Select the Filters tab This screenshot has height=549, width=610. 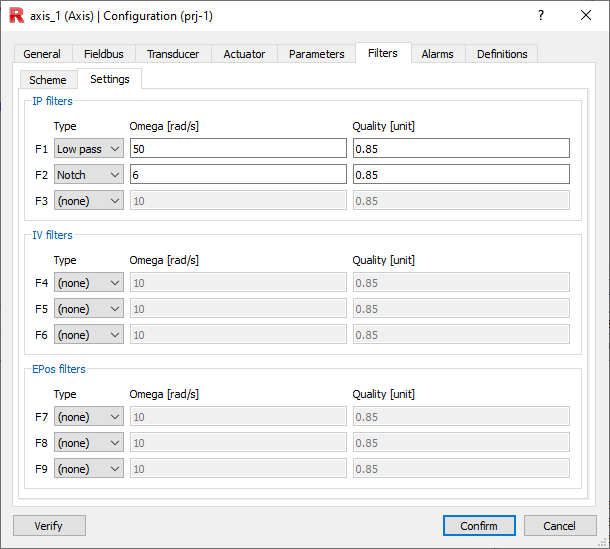click(383, 53)
